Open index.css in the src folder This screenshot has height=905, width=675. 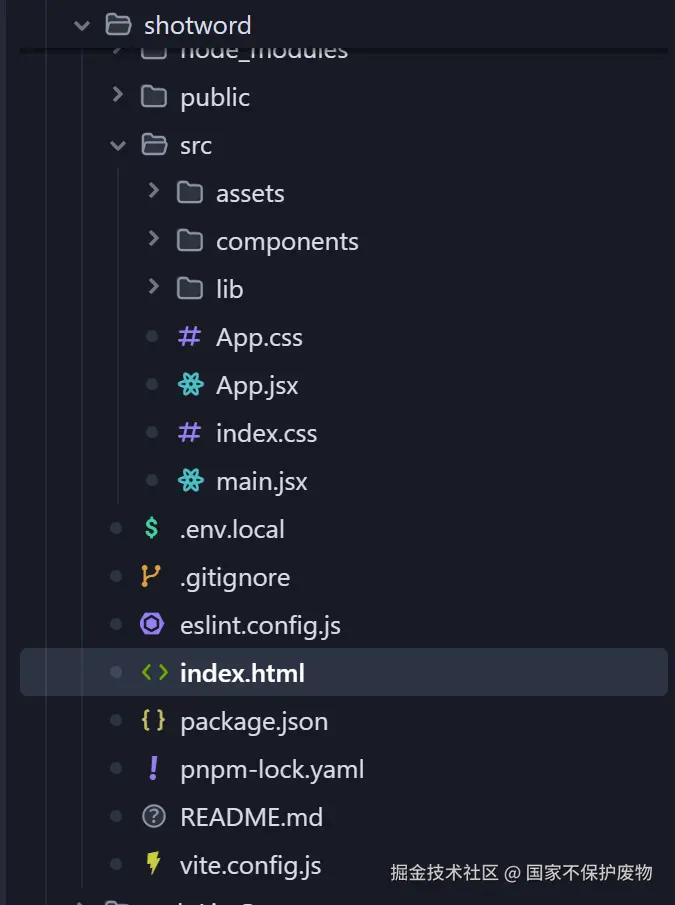click(x=266, y=433)
